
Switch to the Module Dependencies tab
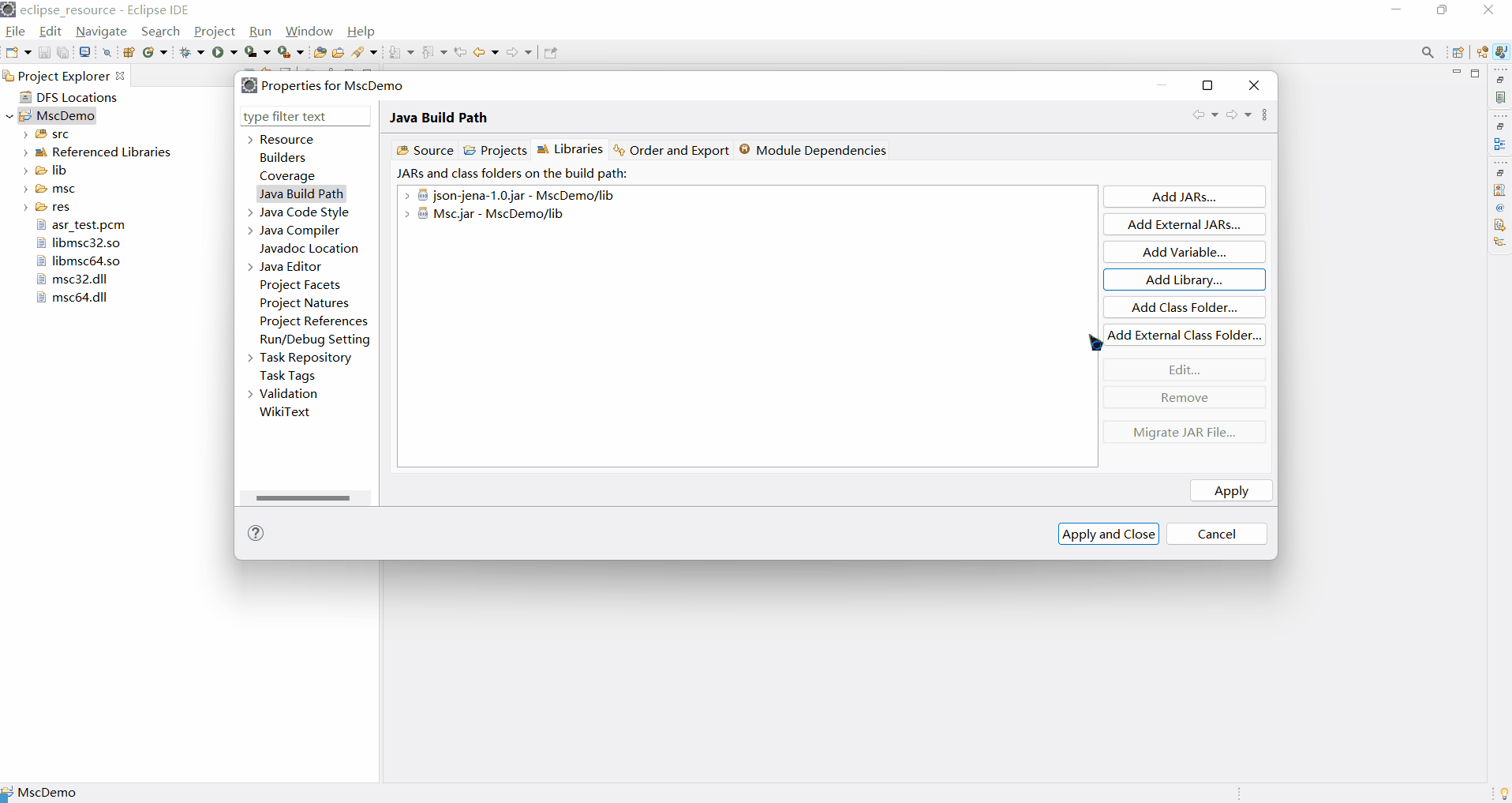813,150
